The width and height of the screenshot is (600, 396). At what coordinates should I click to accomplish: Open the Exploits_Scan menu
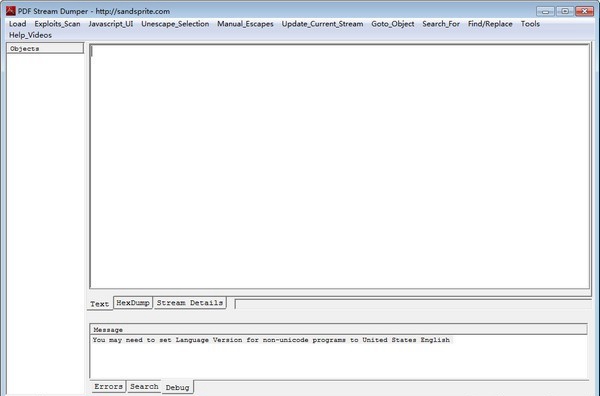(57, 24)
